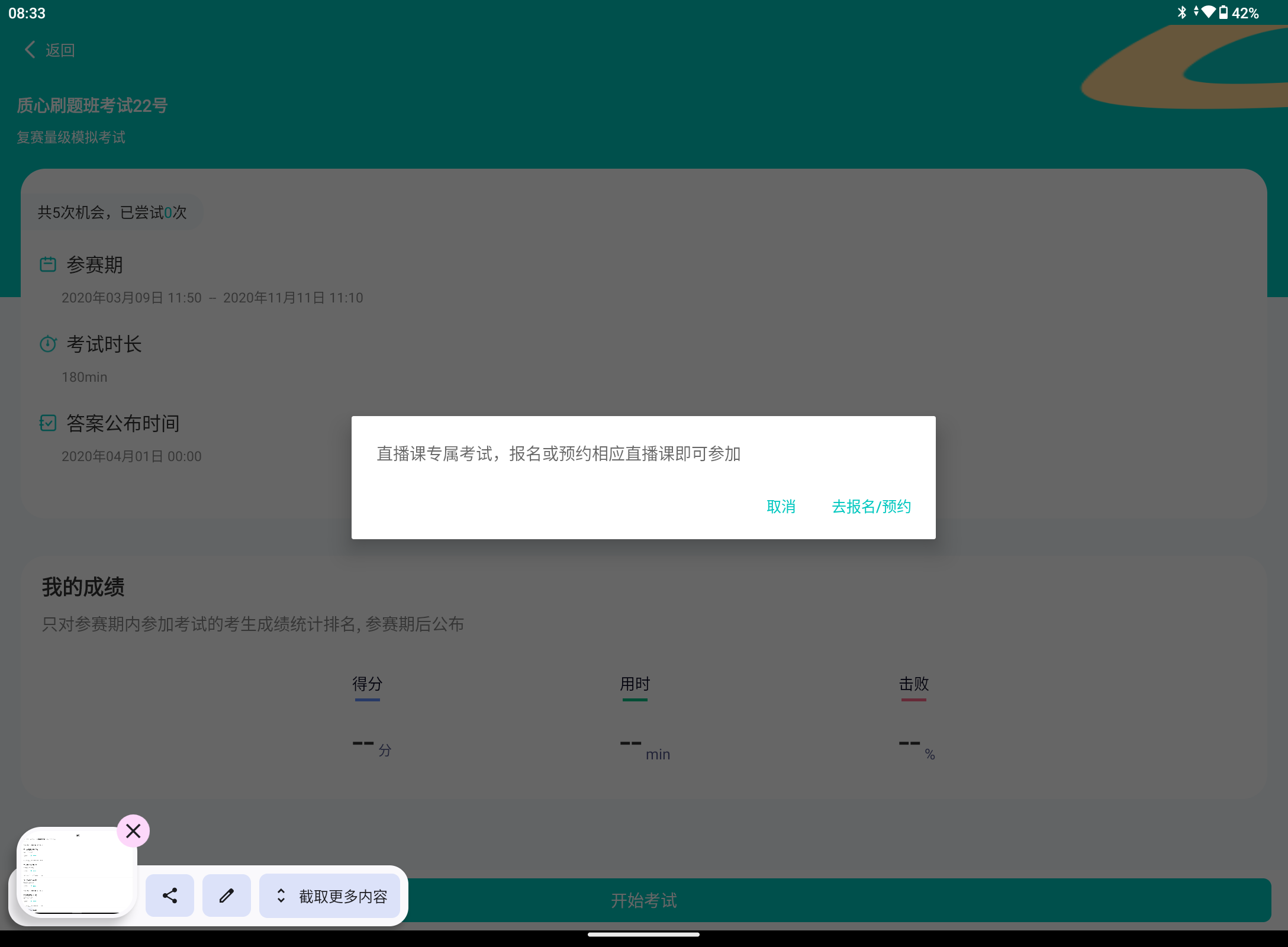Tap 去报名/预约 to register

[871, 507]
